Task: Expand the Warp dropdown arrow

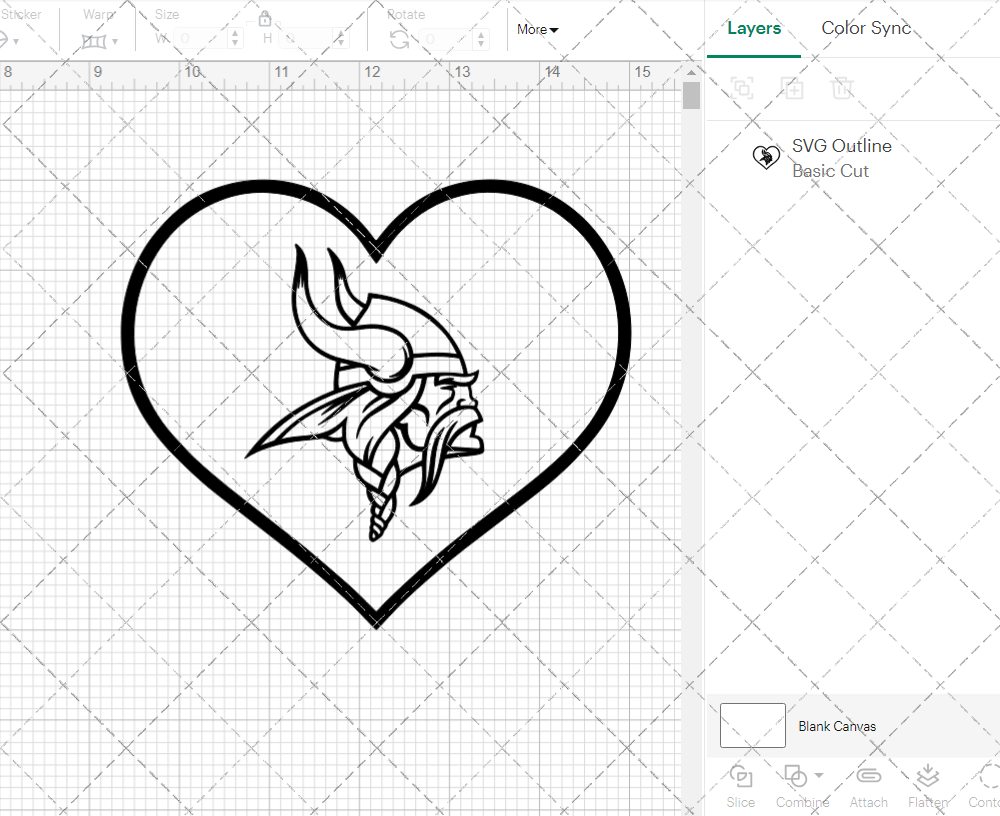Action: pos(115,42)
